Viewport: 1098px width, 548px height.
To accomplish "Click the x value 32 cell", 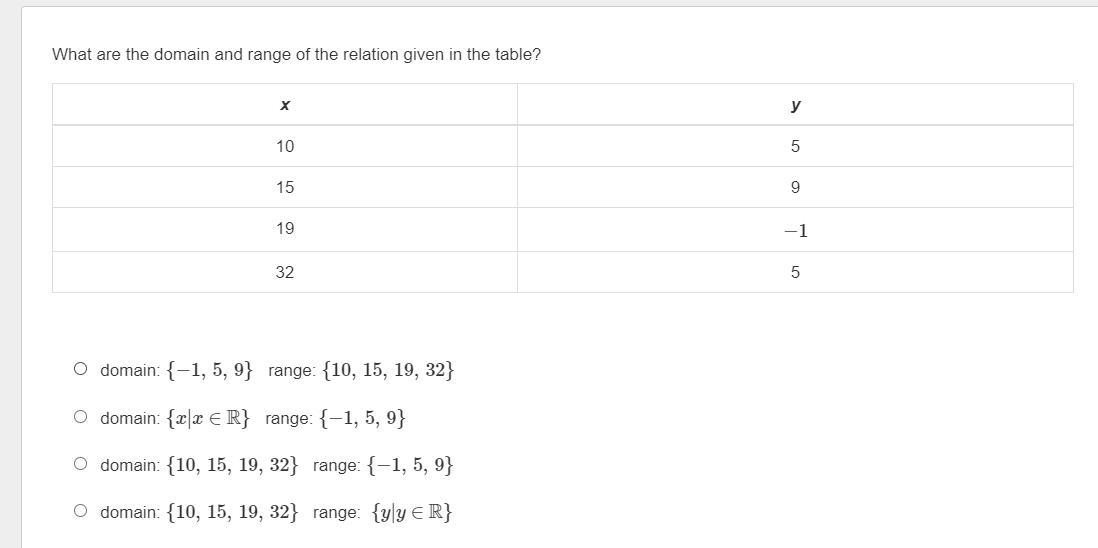I will coord(285,272).
